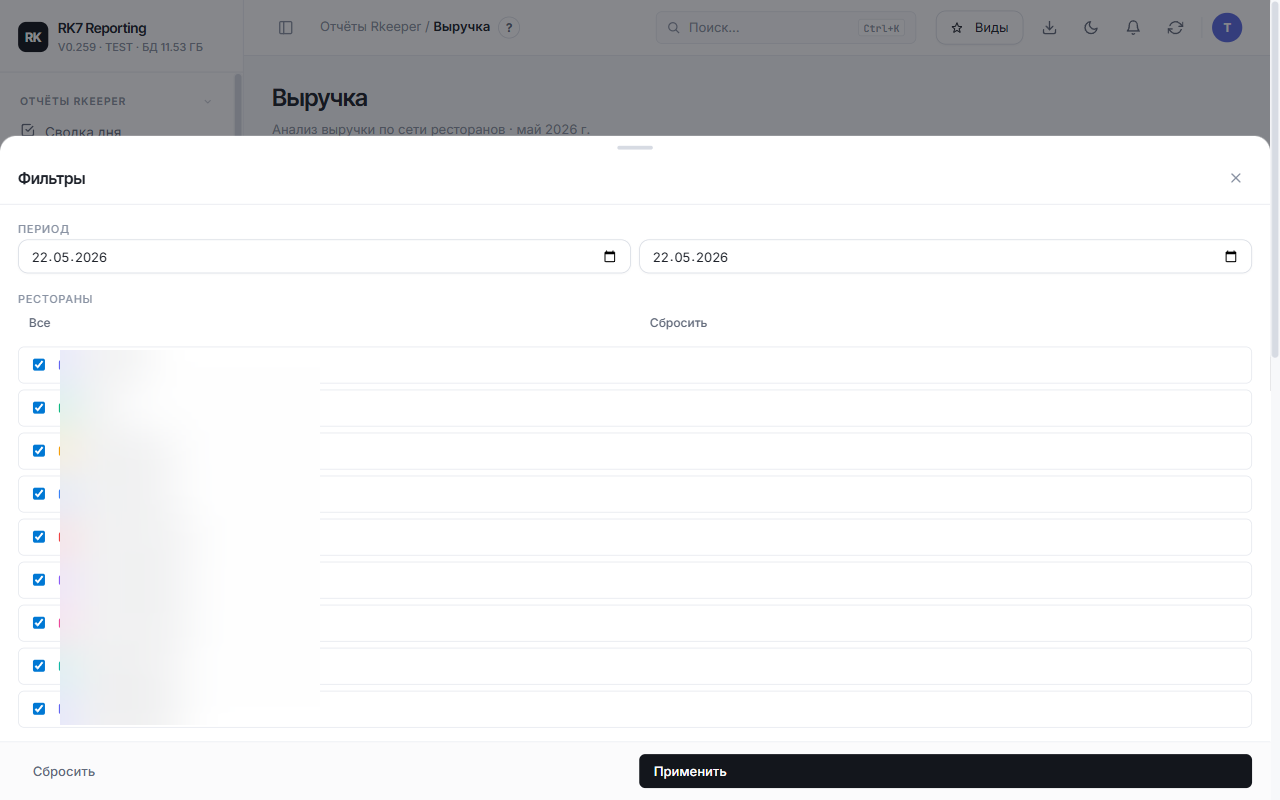Toggle the fifth restaurant checkbox
This screenshot has width=1280, height=800.
39,537
